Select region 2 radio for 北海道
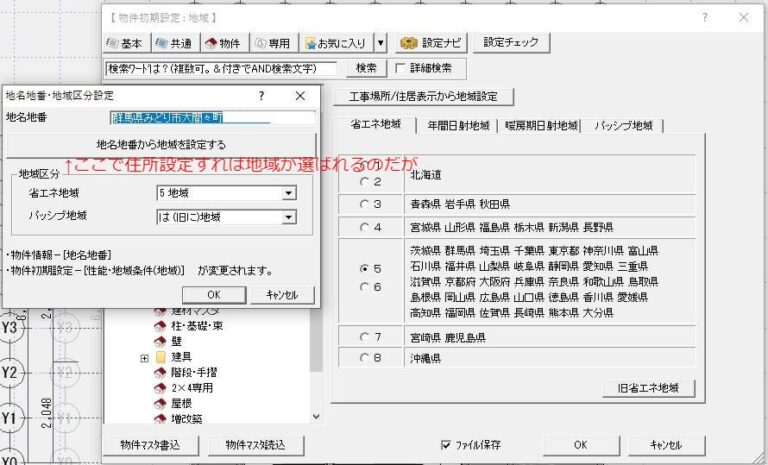Viewport: 768px width, 465px height. 364,182
